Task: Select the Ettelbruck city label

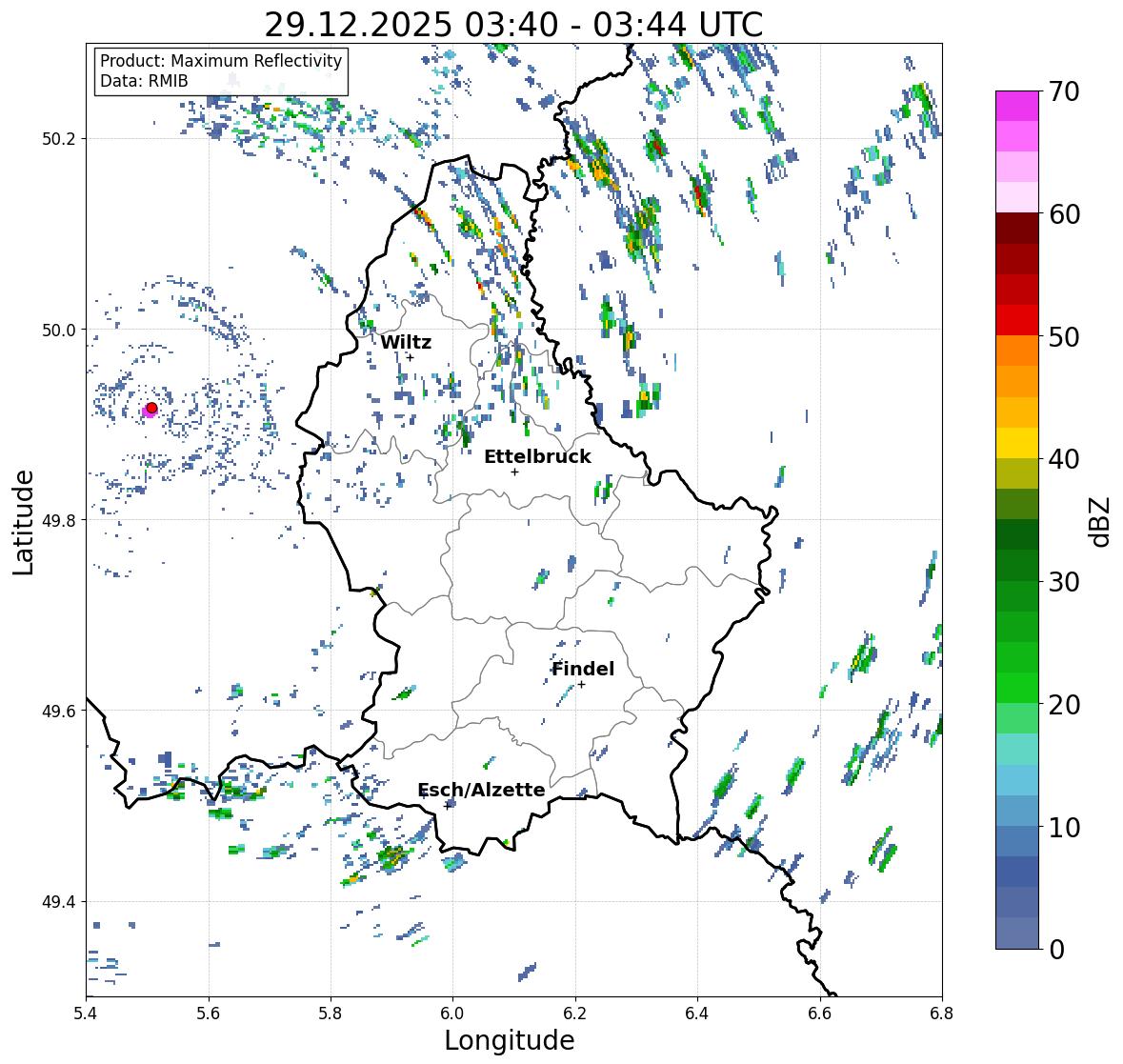Action: (x=537, y=456)
